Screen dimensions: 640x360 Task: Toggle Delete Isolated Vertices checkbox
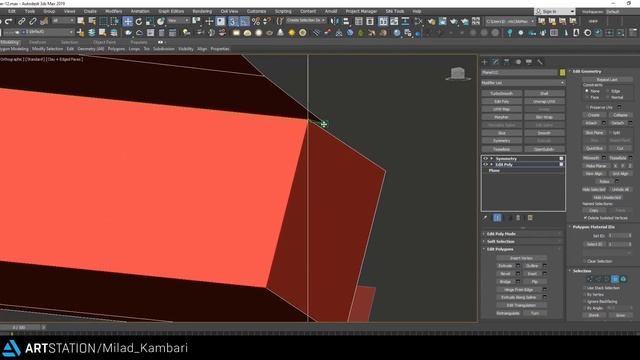(585, 218)
